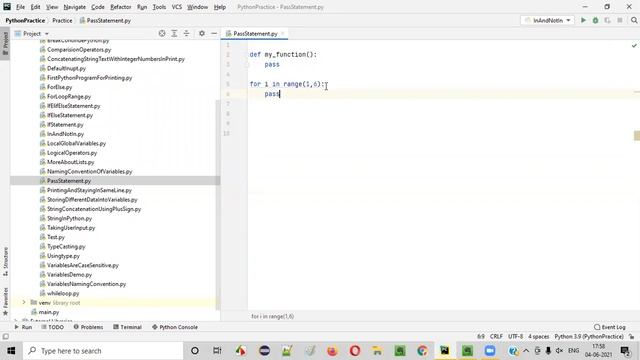This screenshot has height=360, width=640.
Task: Click in the Windows search box
Action: click(103, 351)
